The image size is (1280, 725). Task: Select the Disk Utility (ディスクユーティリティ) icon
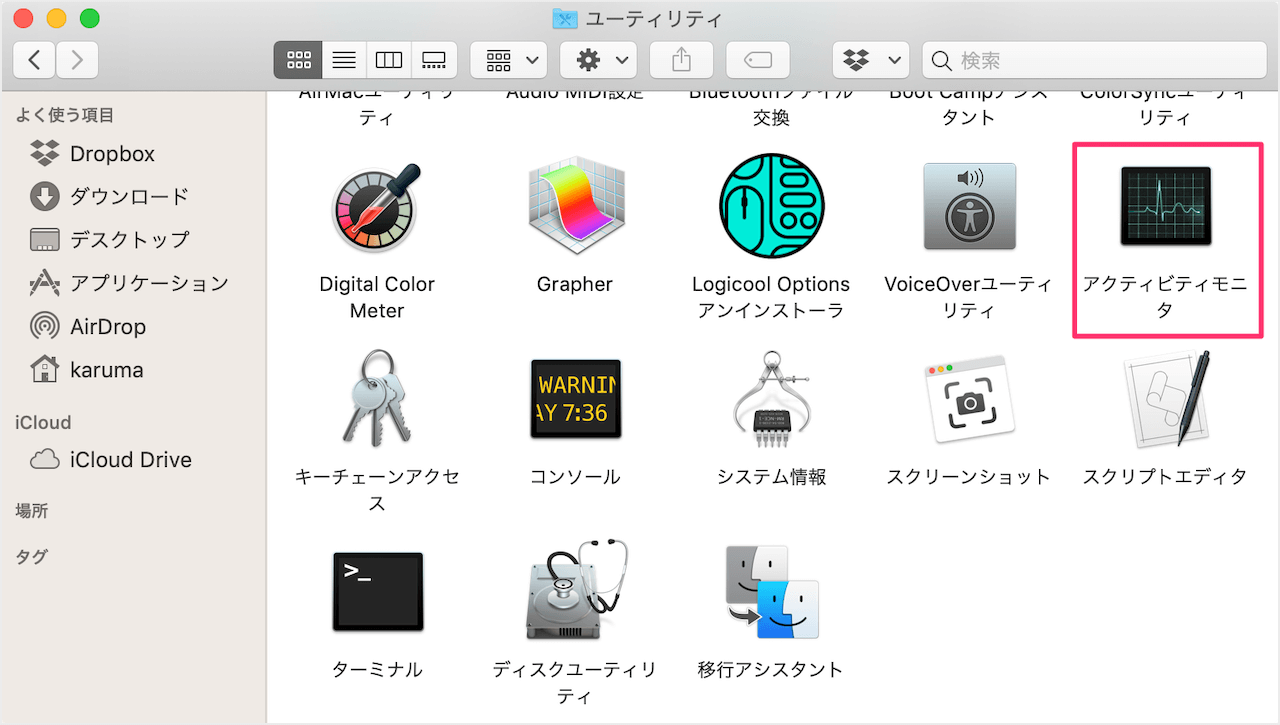pos(576,591)
